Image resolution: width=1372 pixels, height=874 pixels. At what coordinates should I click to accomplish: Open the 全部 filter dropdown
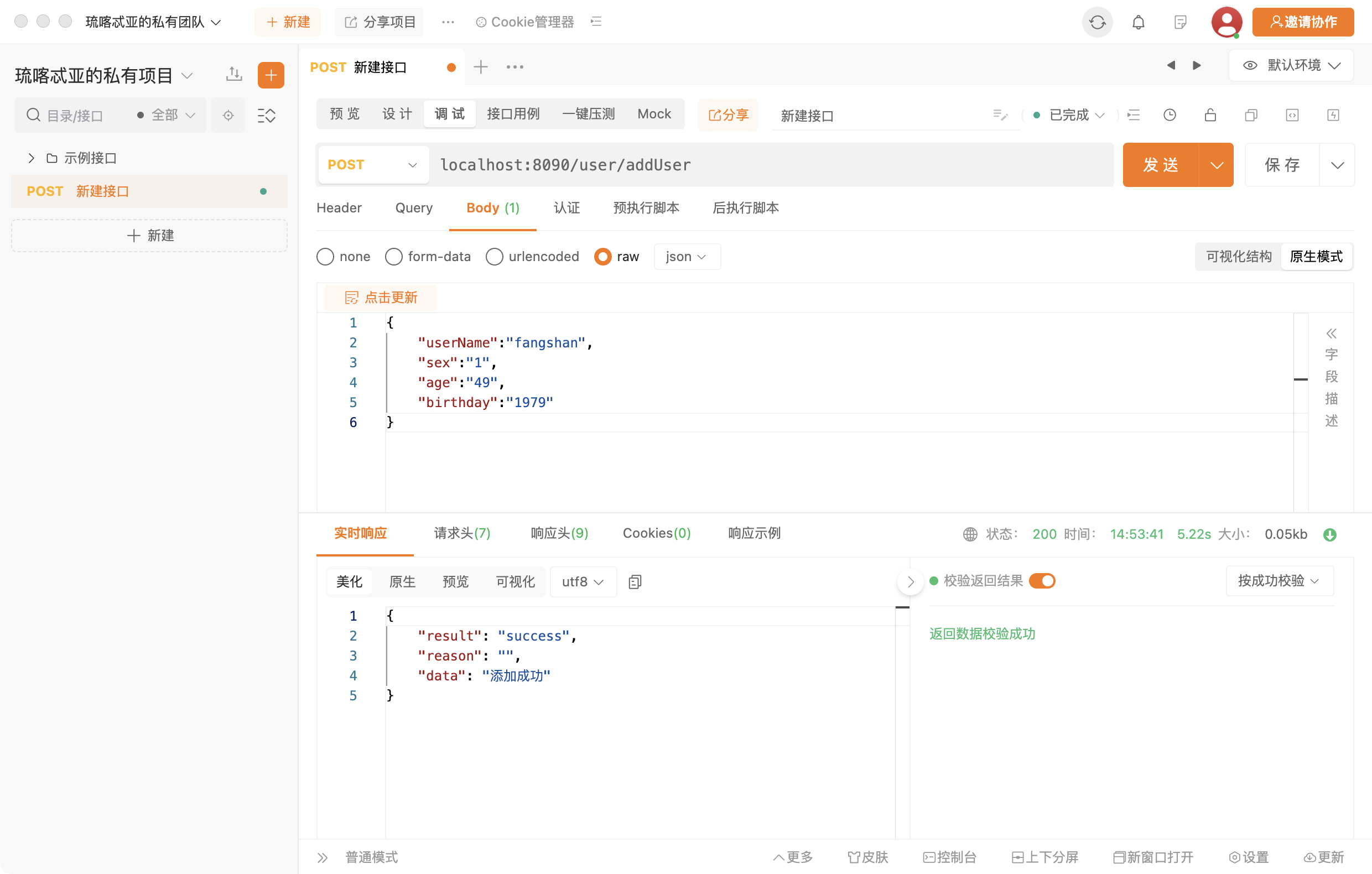pos(167,116)
